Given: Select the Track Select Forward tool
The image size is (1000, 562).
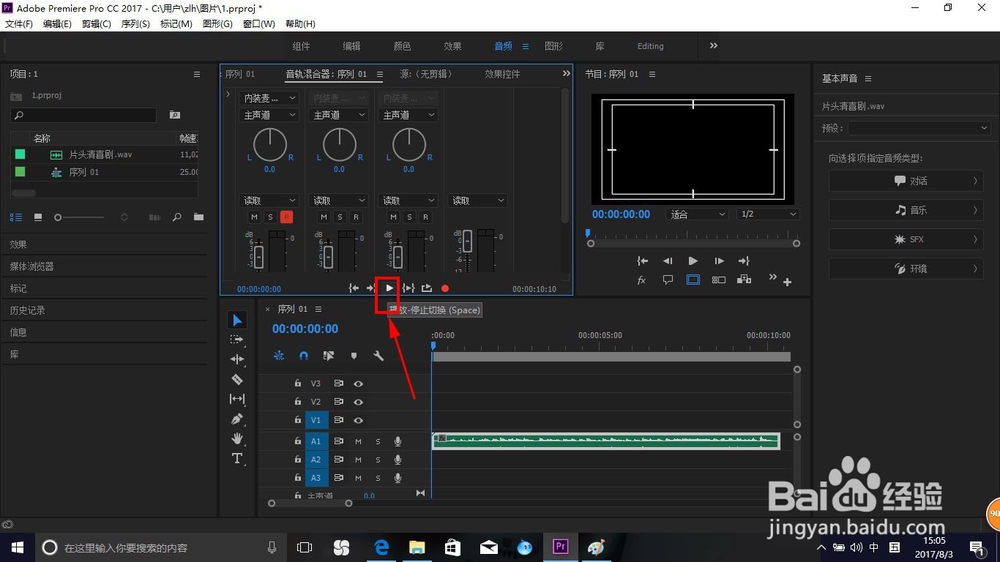Looking at the screenshot, I should 237,340.
